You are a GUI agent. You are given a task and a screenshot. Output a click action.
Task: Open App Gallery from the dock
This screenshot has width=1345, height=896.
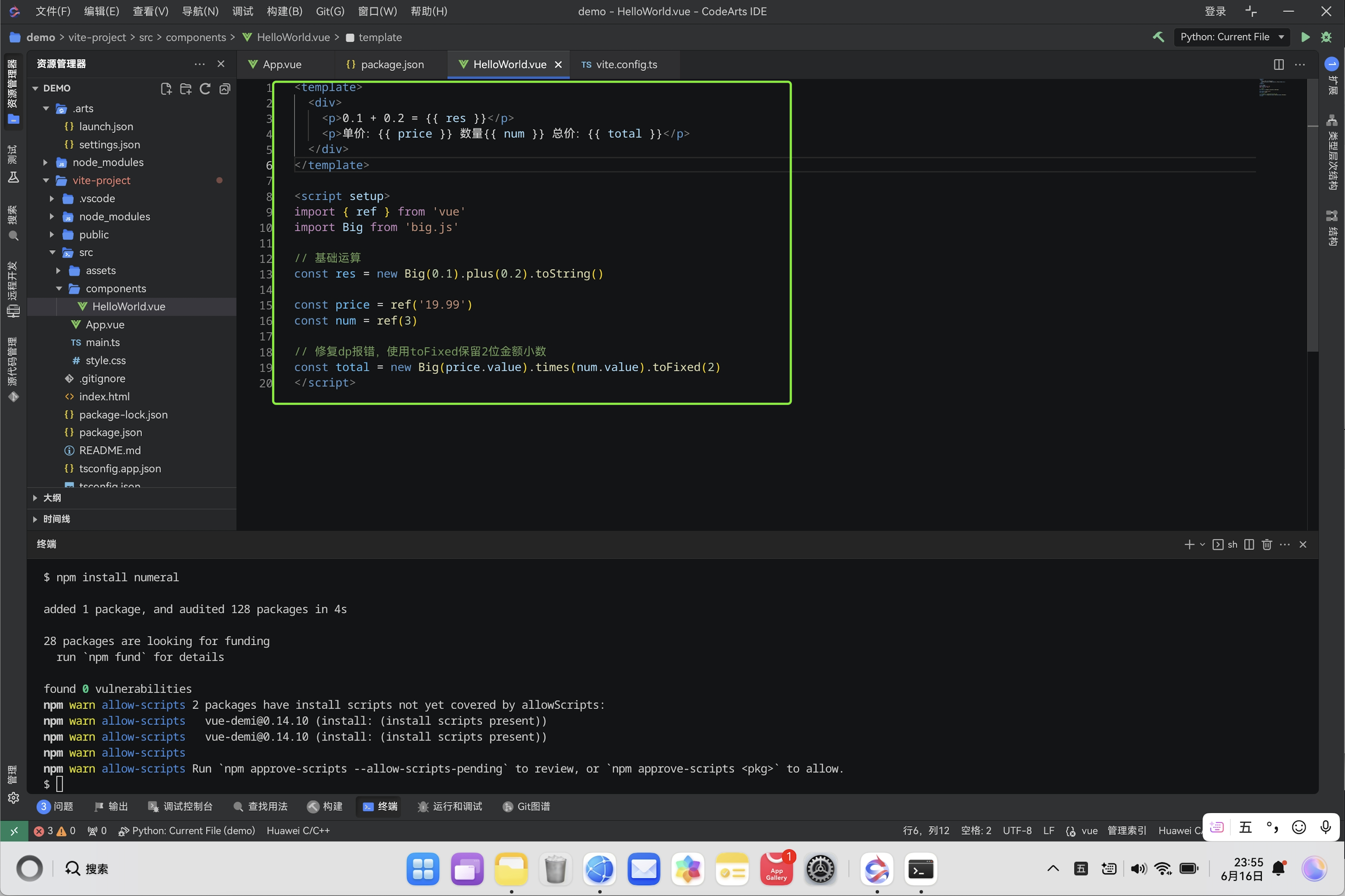coord(776,870)
